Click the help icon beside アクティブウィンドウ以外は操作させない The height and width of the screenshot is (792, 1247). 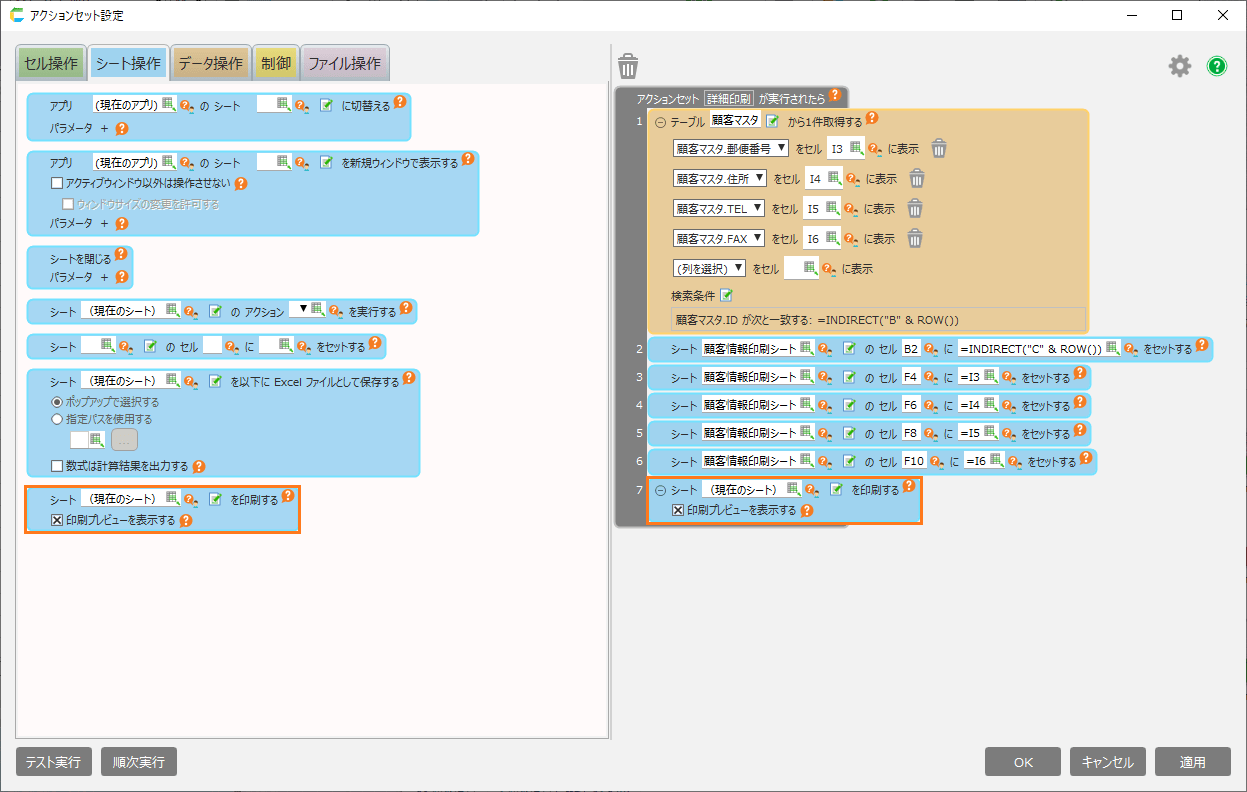click(x=241, y=184)
